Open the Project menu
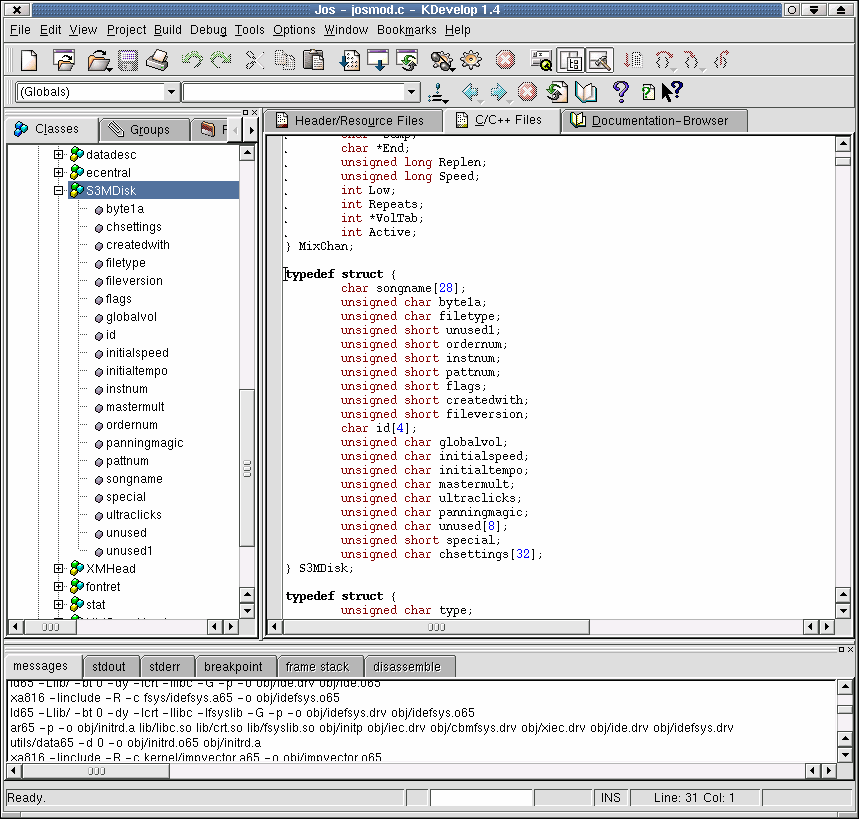Viewport: 859px width, 819px height. coord(126,30)
